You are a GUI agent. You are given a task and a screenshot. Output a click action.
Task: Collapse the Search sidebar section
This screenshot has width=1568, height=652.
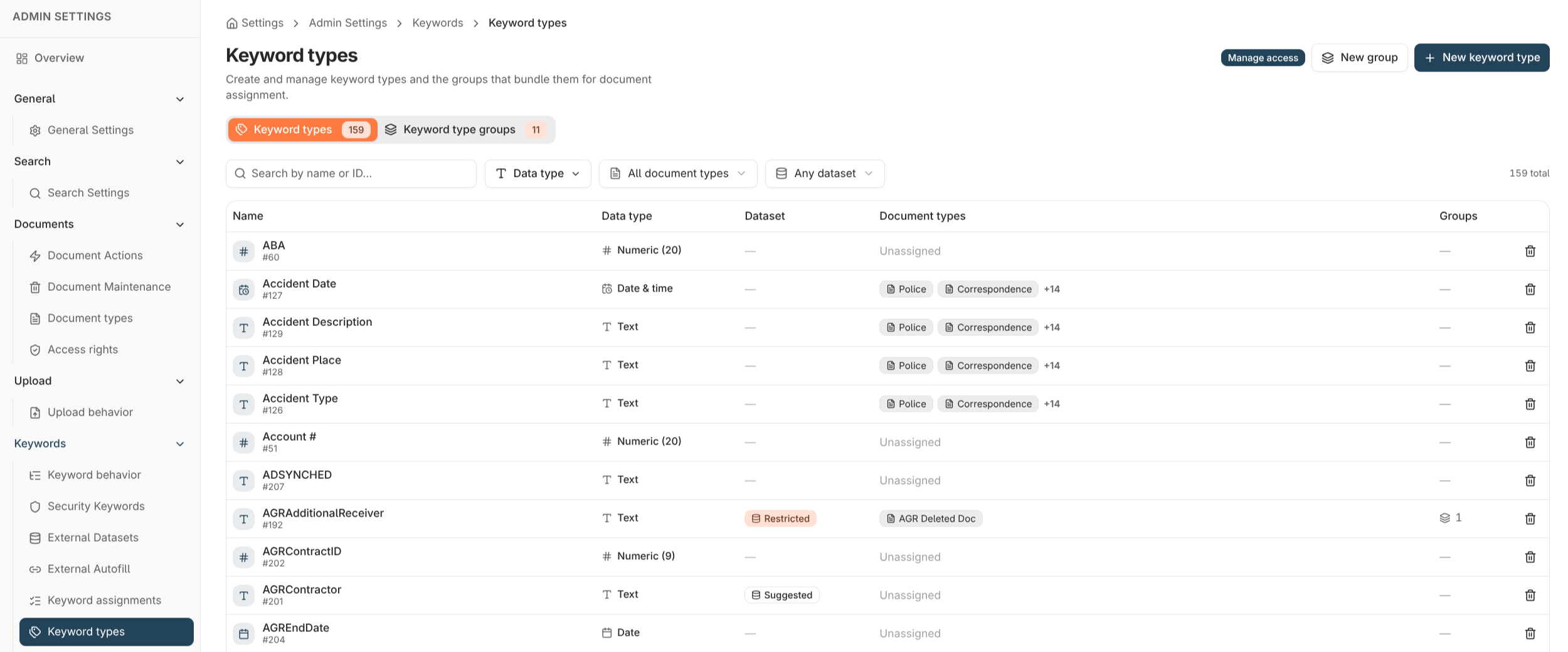point(180,162)
